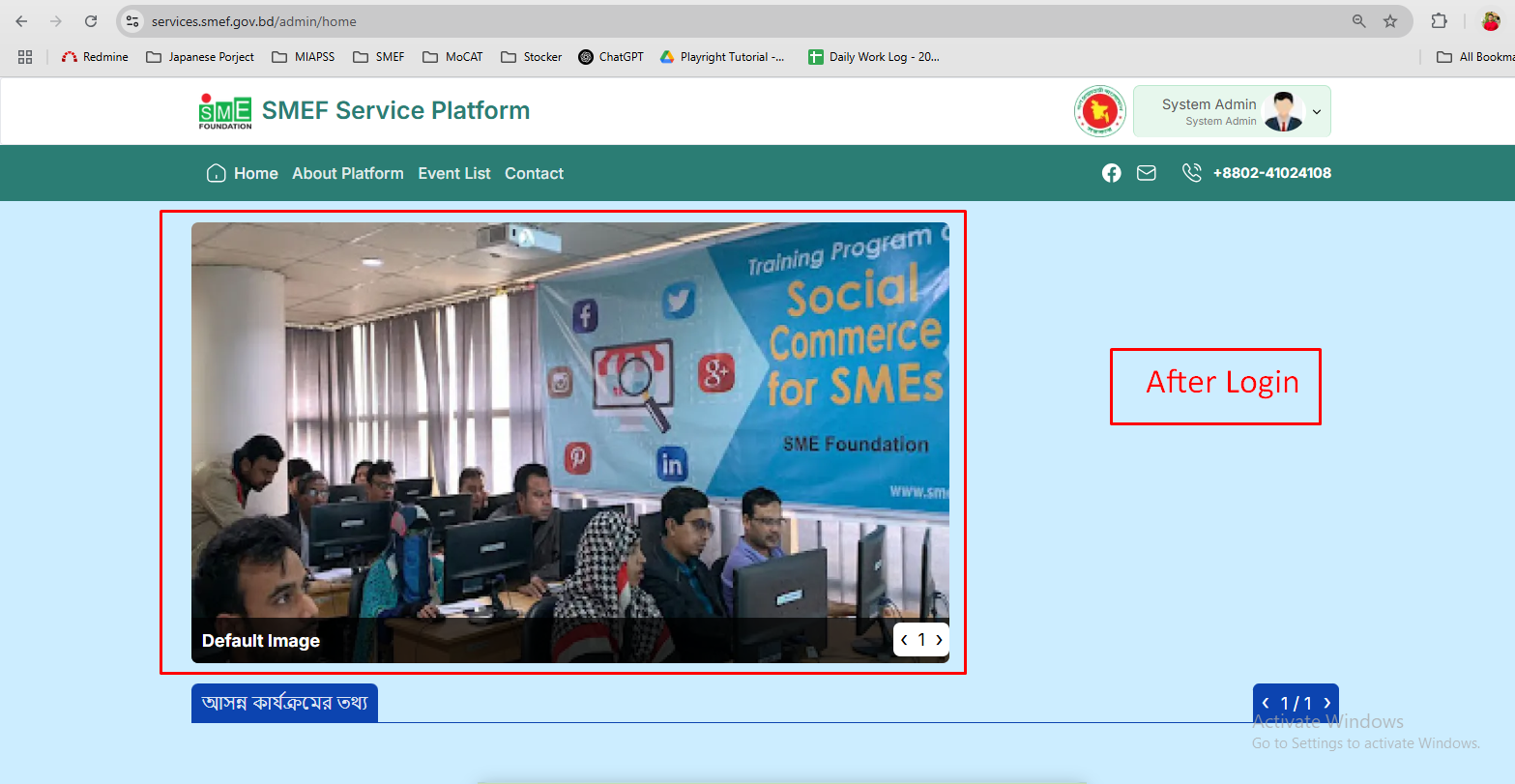1515x784 pixels.
Task: Click the SMEF Service Platform title
Action: [x=395, y=110]
